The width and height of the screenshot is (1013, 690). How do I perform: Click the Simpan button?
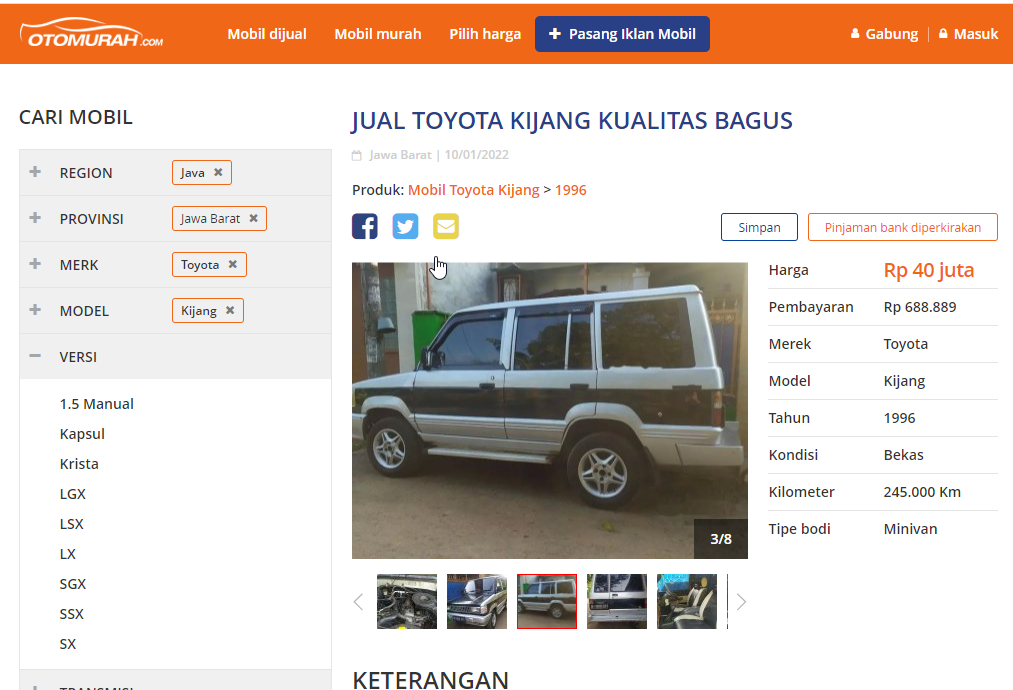click(759, 227)
